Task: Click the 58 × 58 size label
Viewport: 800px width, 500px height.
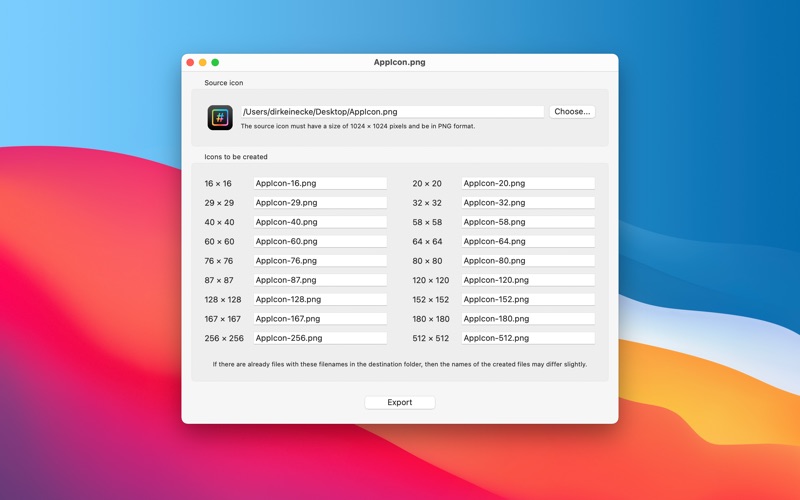Action: tap(427, 222)
